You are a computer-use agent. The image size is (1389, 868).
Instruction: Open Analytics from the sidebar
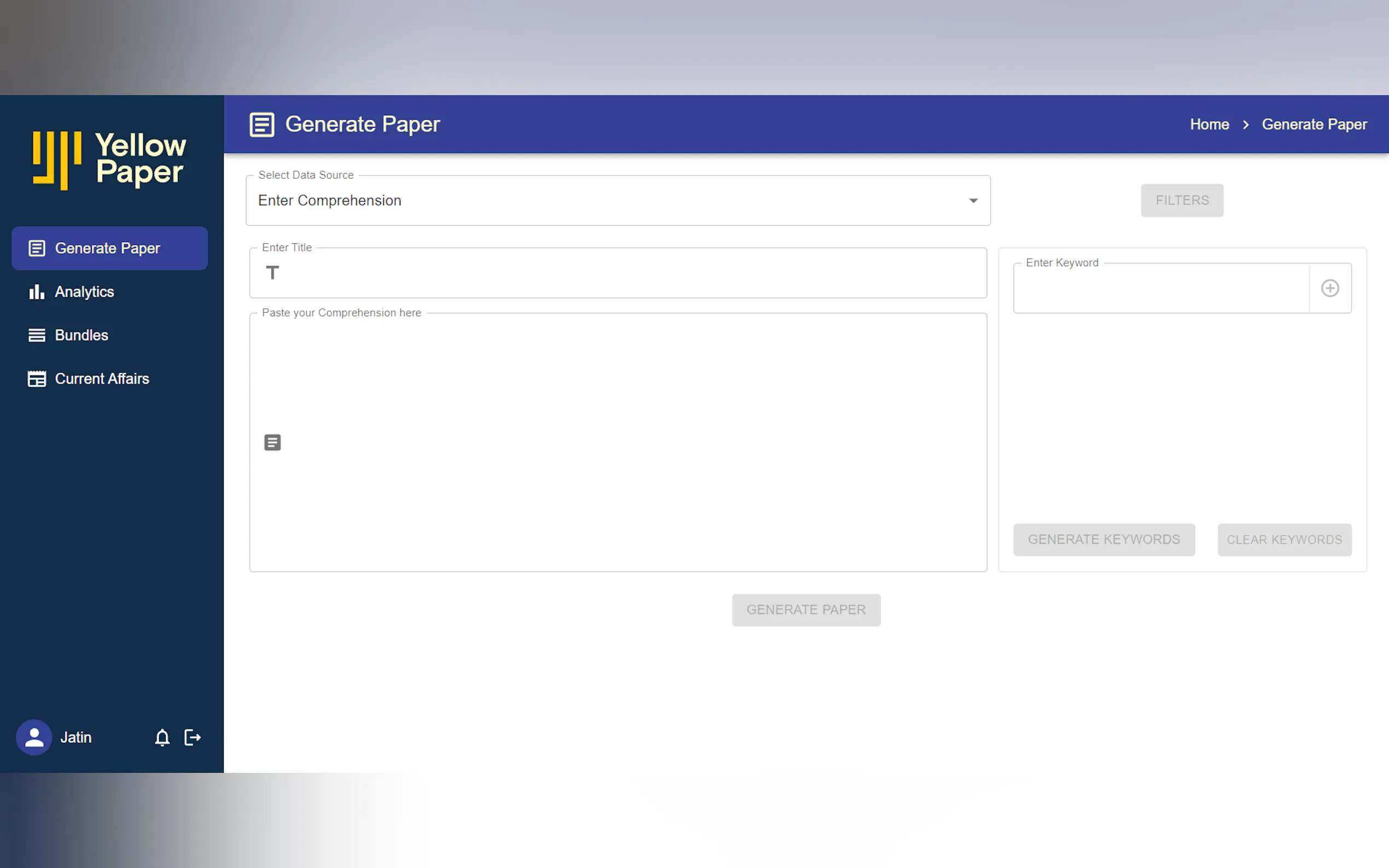coord(84,292)
